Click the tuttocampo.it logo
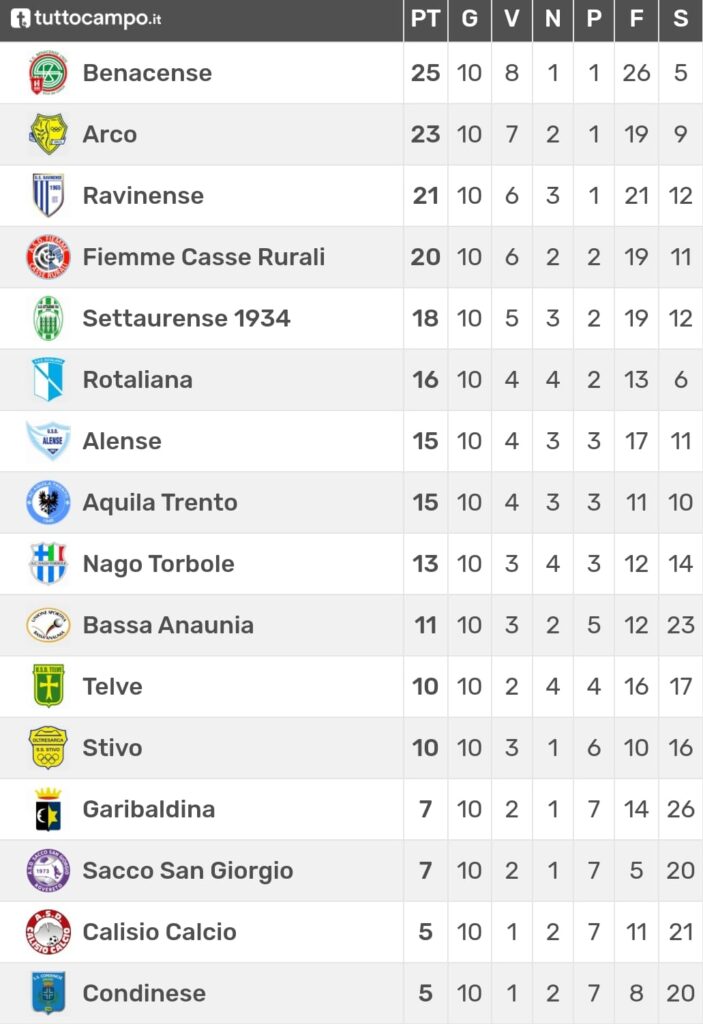The image size is (703, 1024). (x=86, y=18)
